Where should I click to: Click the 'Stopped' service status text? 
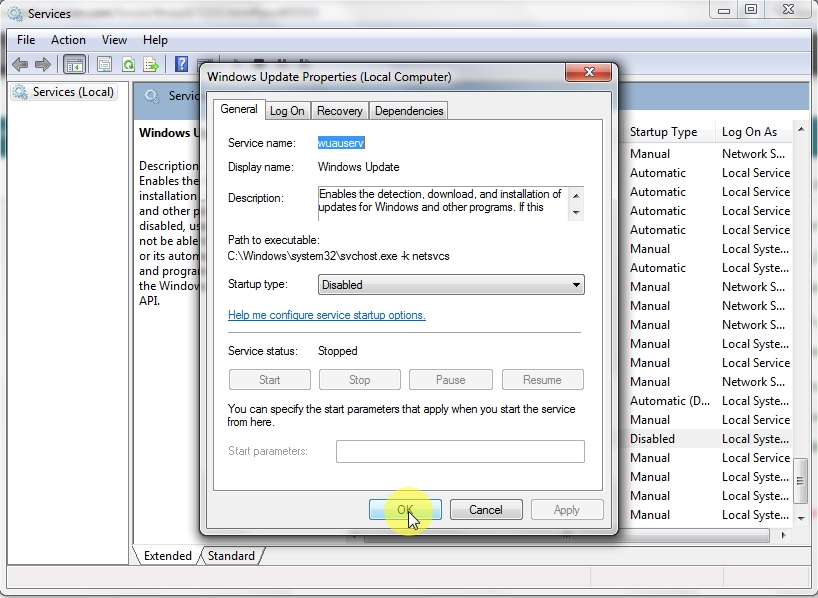click(x=338, y=351)
